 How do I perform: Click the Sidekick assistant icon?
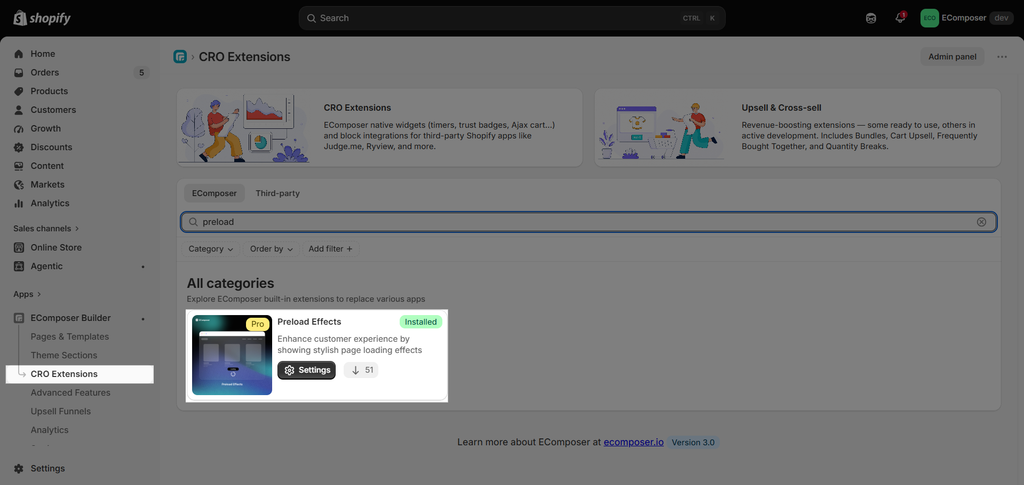[x=871, y=18]
